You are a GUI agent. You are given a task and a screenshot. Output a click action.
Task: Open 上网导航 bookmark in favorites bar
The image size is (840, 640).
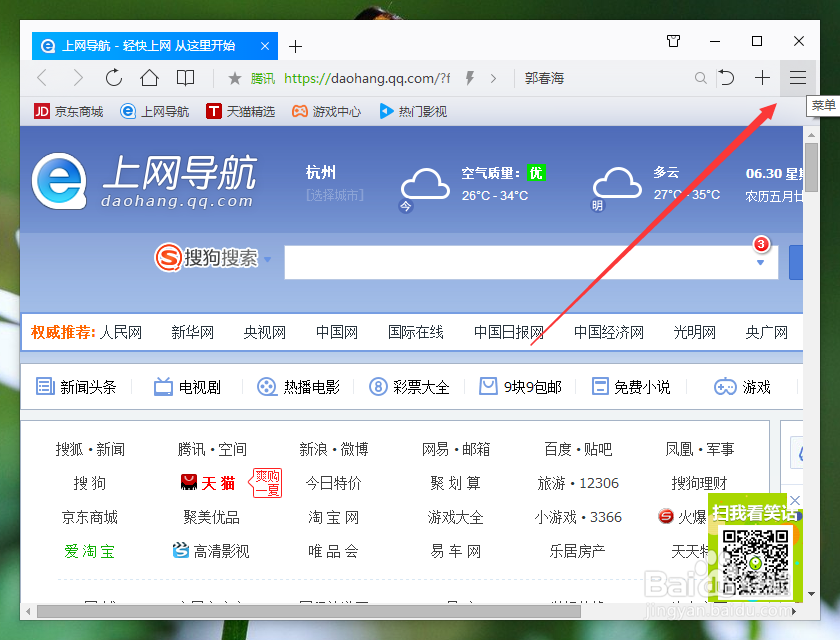(154, 111)
